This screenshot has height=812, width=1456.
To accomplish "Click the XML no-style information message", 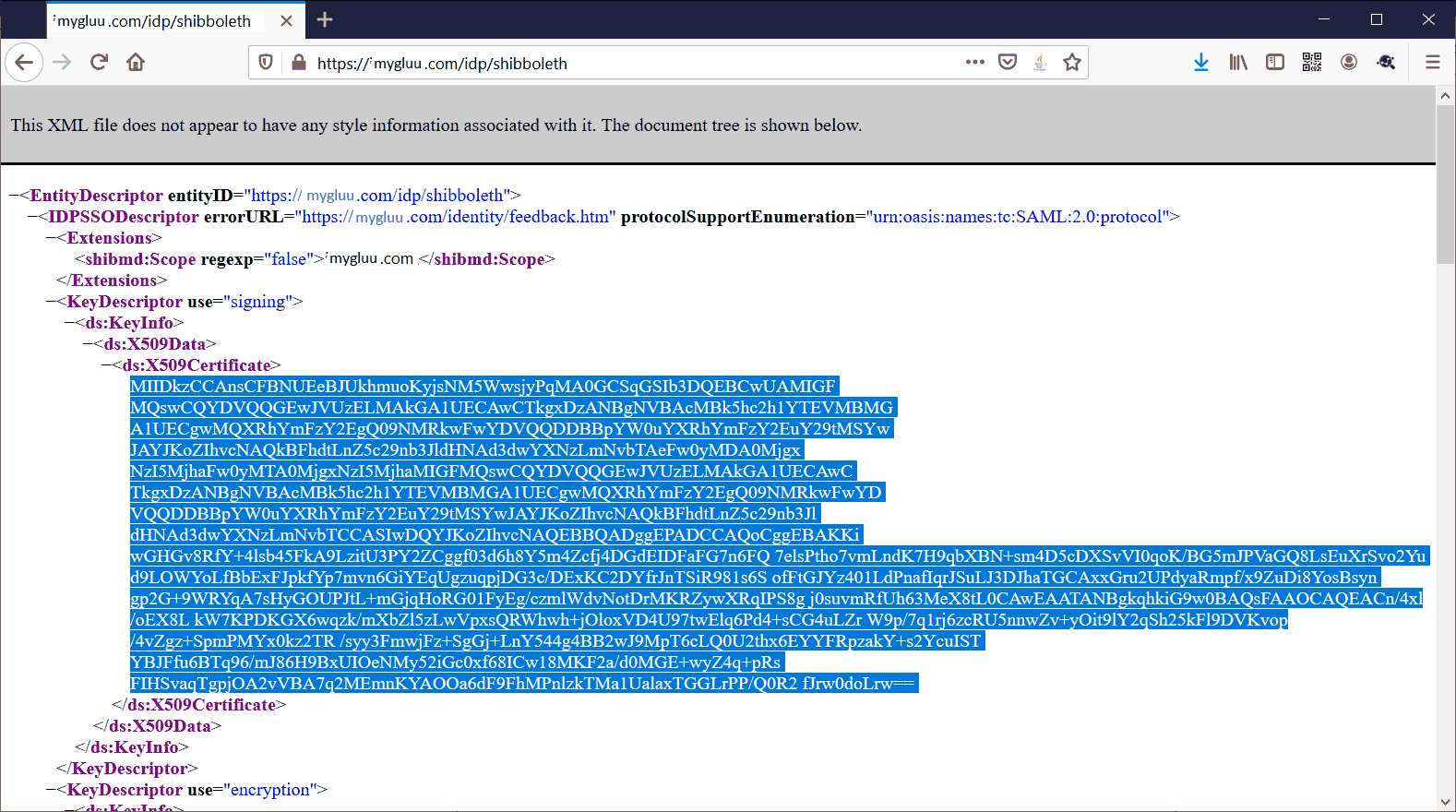I will point(436,125).
